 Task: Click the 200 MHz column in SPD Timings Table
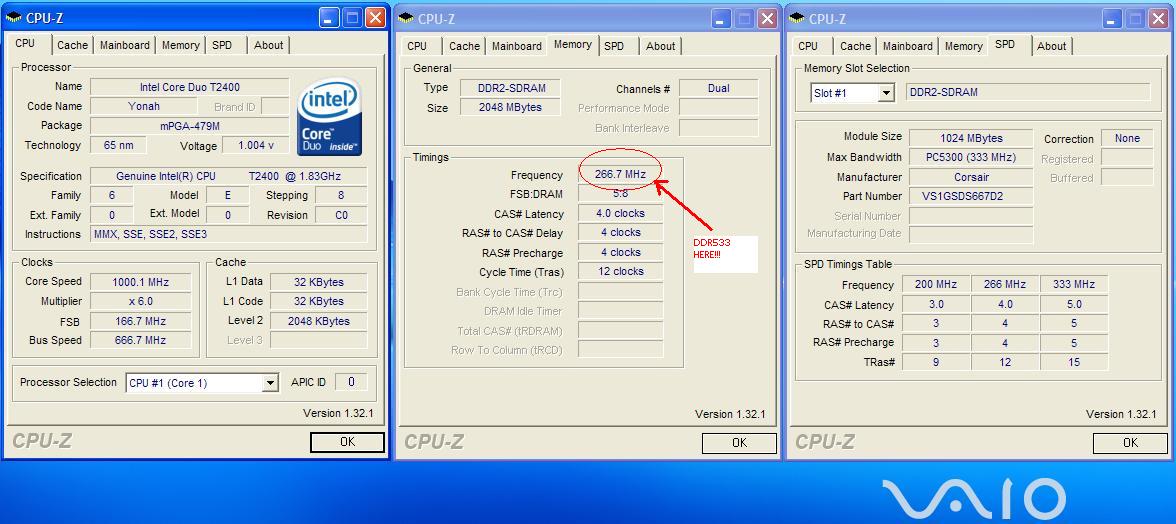click(936, 285)
